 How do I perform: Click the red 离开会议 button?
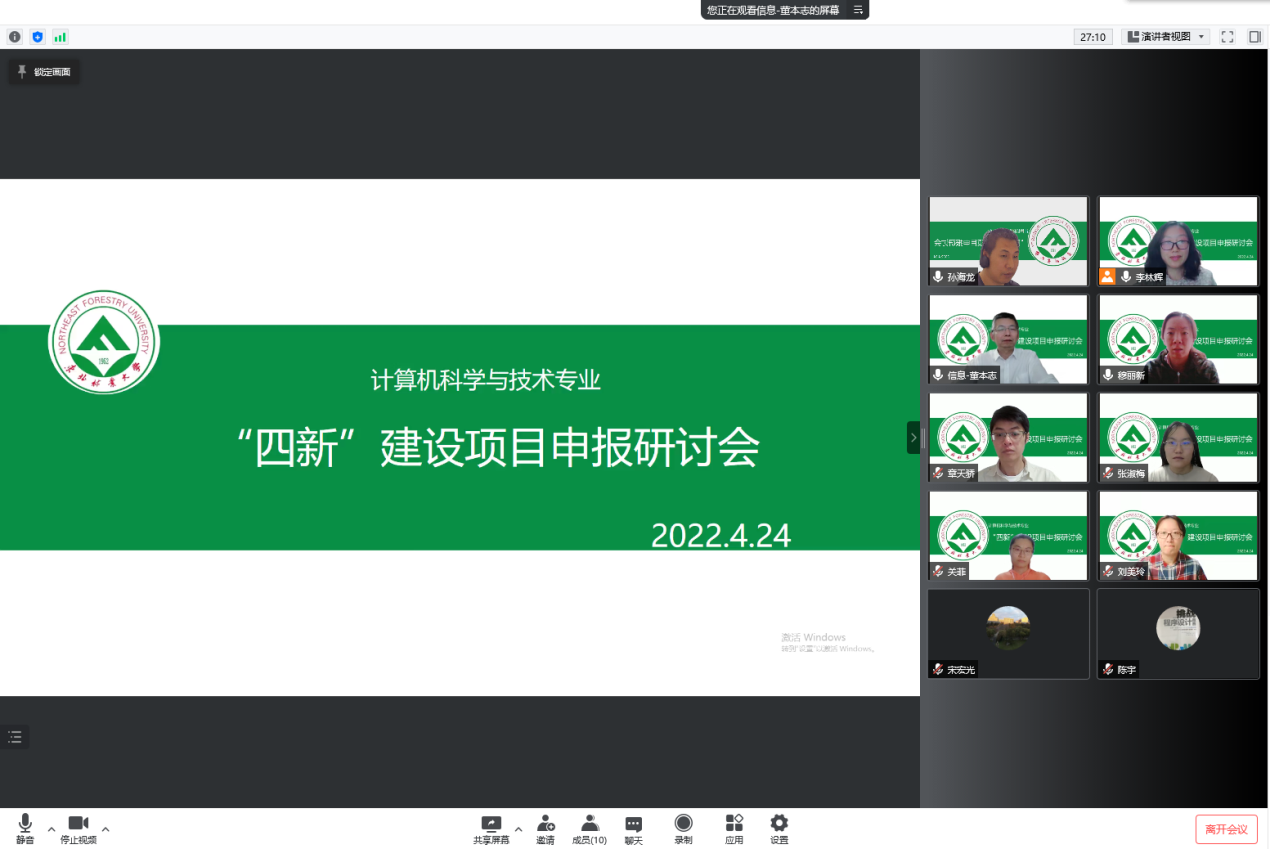(1226, 829)
